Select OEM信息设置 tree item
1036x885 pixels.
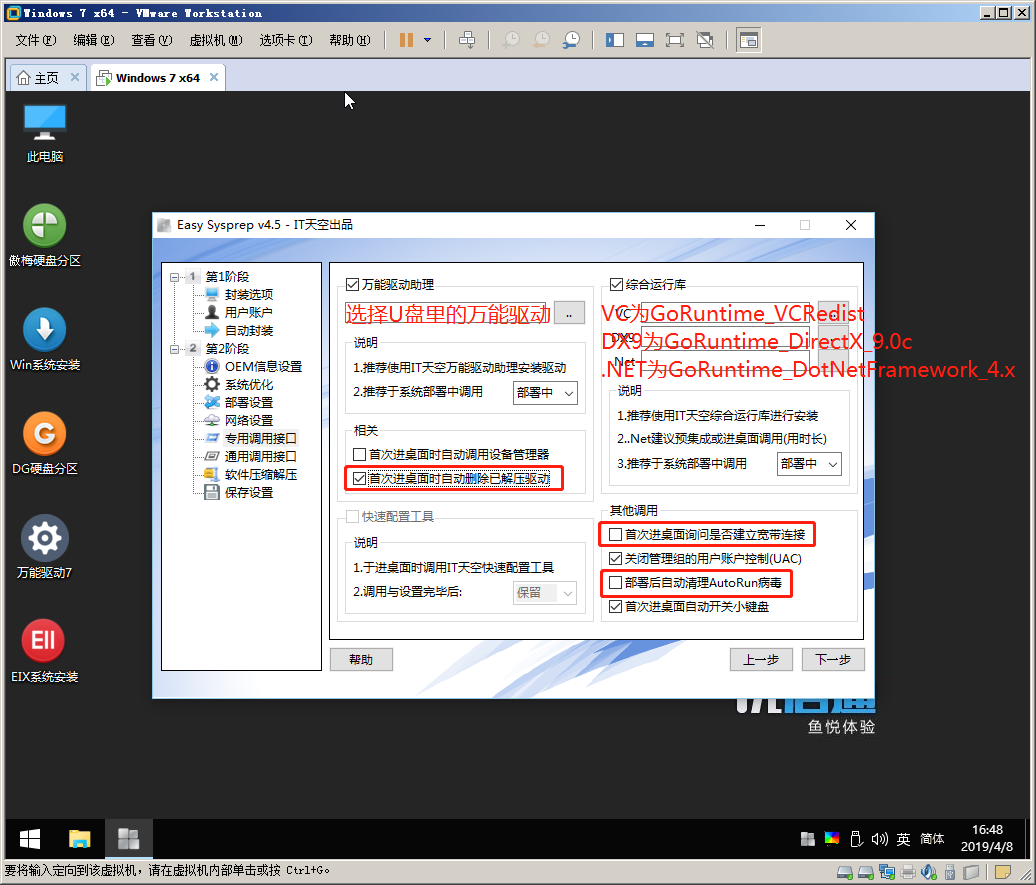point(263,367)
